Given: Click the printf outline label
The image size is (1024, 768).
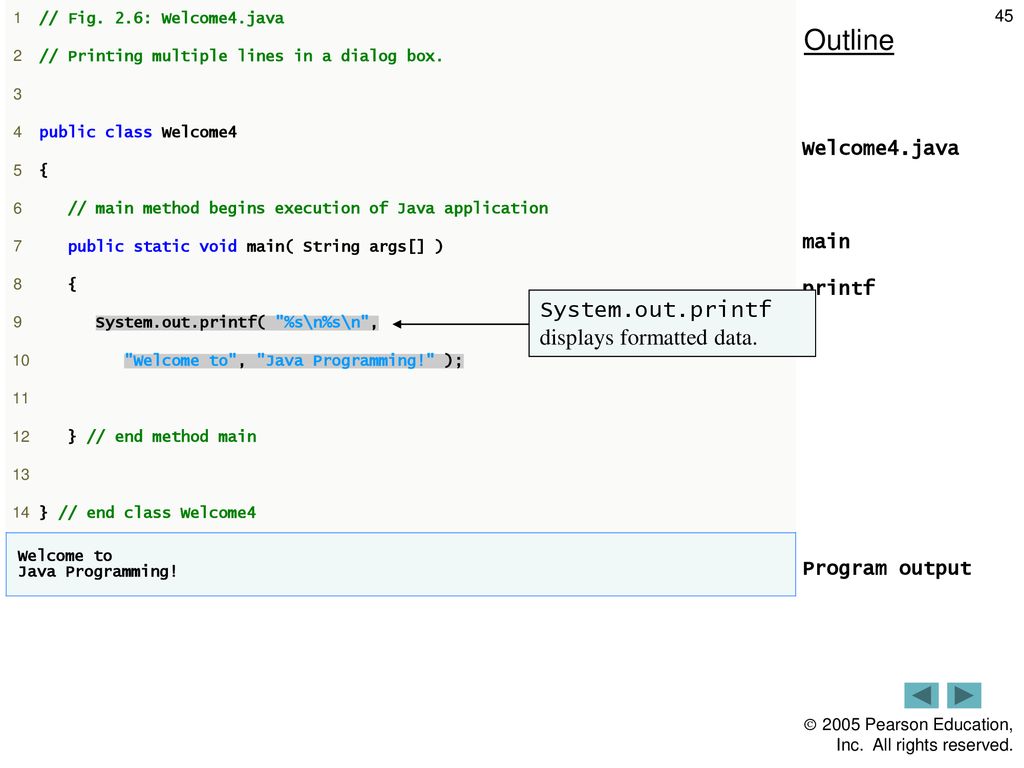Looking at the screenshot, I should point(839,287).
